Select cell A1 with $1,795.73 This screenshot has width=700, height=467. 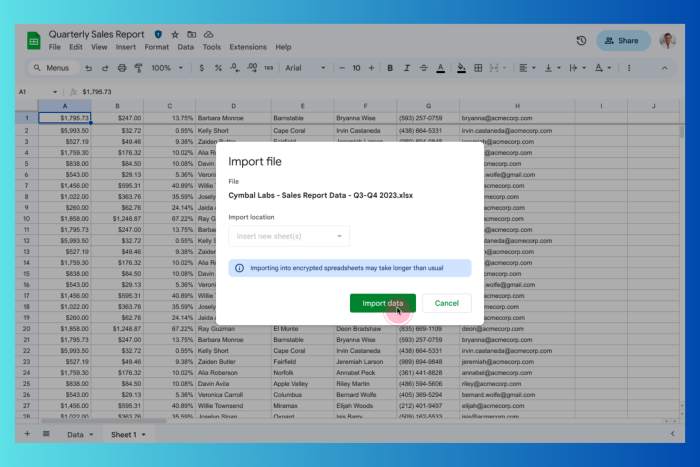click(x=65, y=118)
